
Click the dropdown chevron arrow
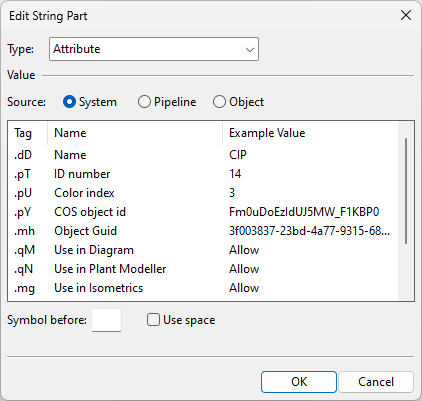[x=250, y=50]
